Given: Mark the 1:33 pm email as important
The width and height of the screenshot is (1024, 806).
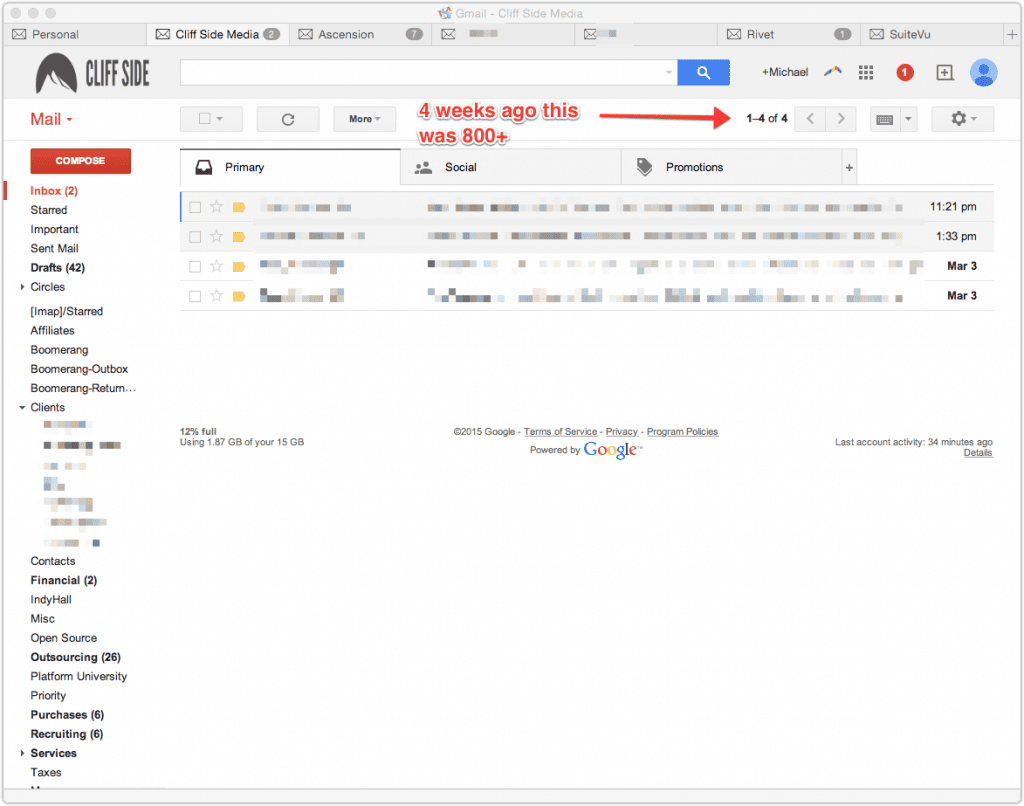Looking at the screenshot, I should click(239, 236).
